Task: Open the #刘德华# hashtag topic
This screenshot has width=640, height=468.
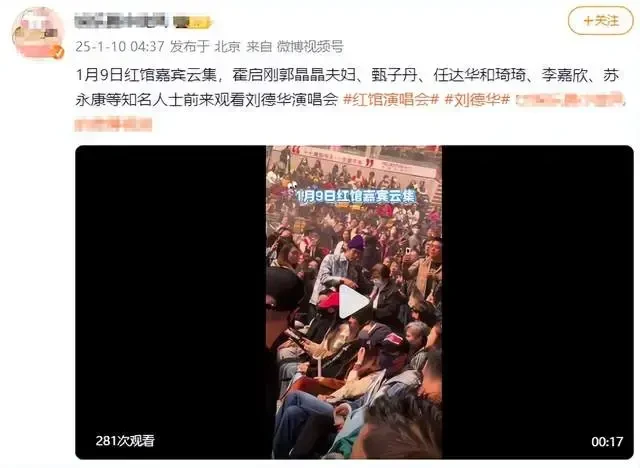Action: point(477,99)
